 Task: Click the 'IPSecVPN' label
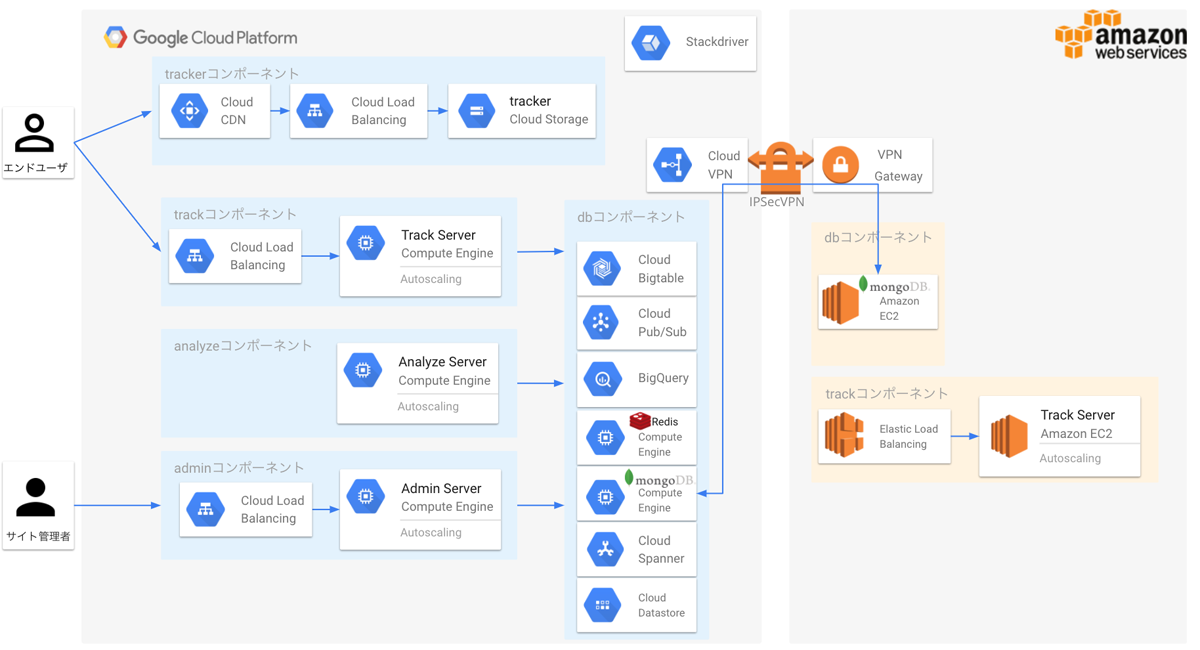777,202
